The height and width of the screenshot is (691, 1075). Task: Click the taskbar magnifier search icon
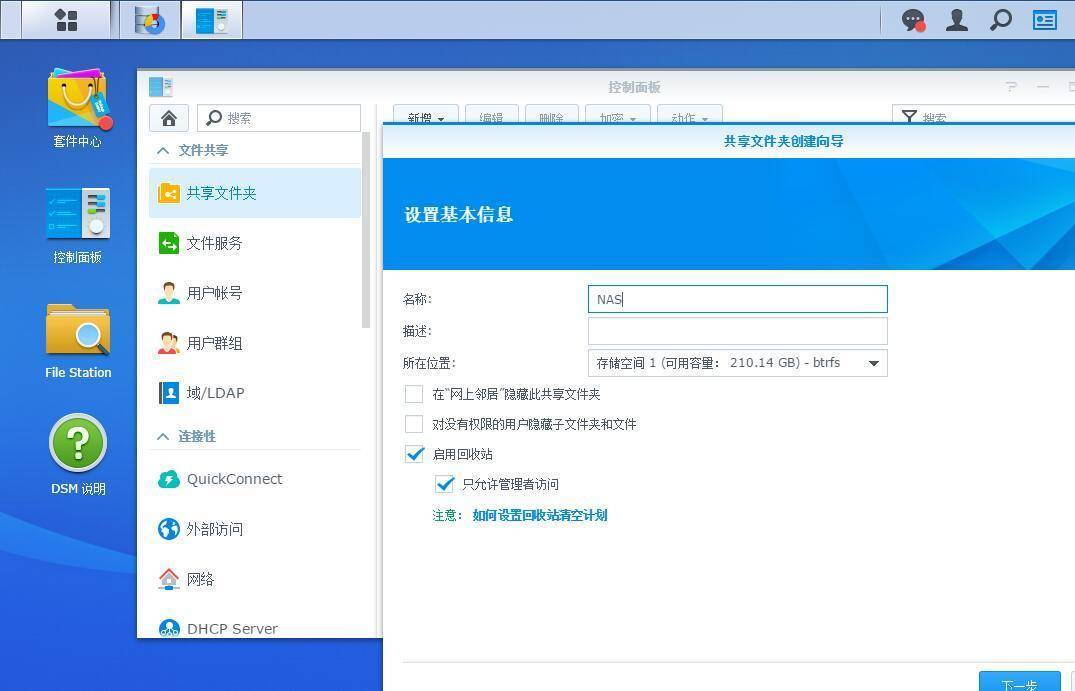1000,20
